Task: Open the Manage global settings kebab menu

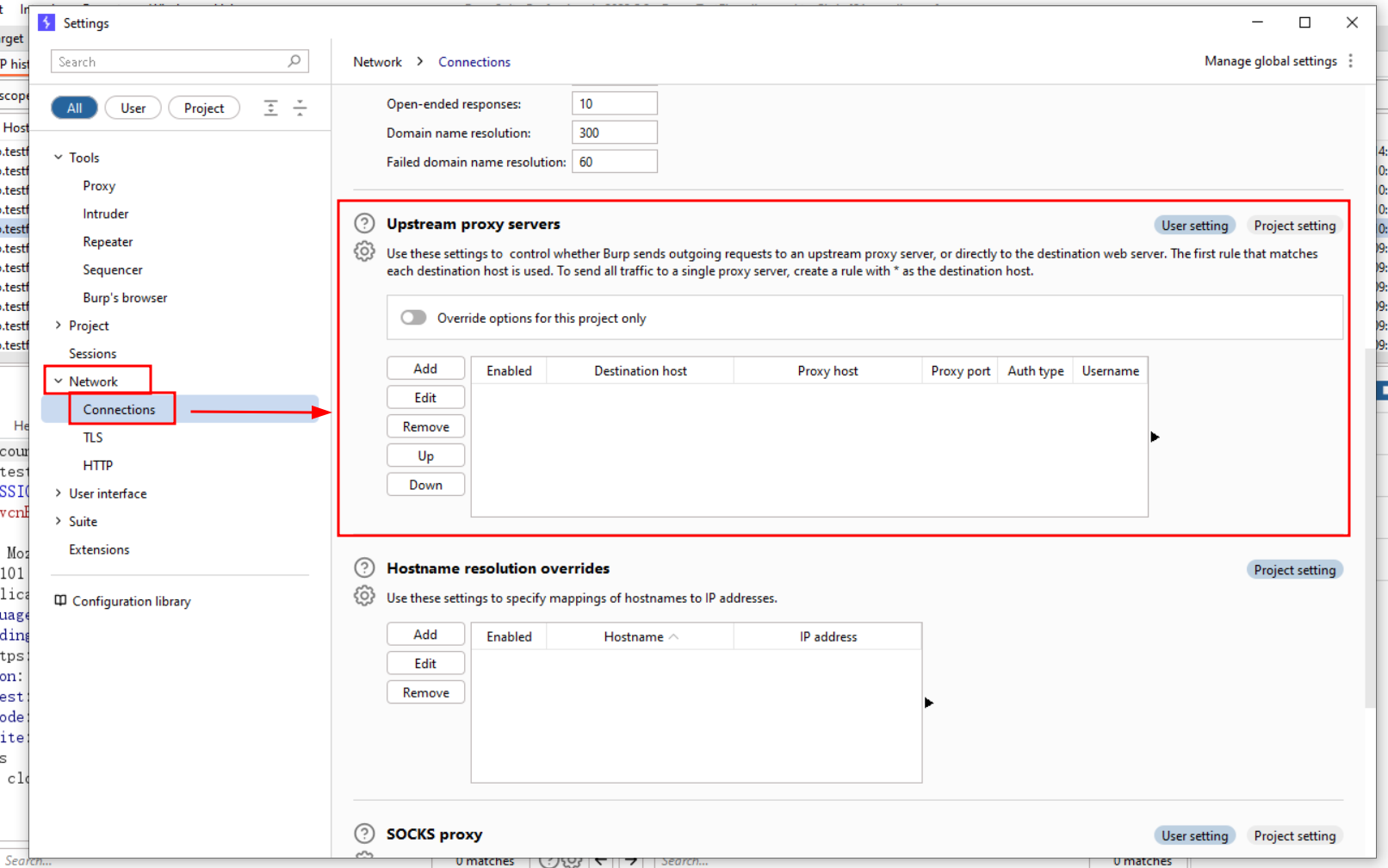Action: 1350,61
